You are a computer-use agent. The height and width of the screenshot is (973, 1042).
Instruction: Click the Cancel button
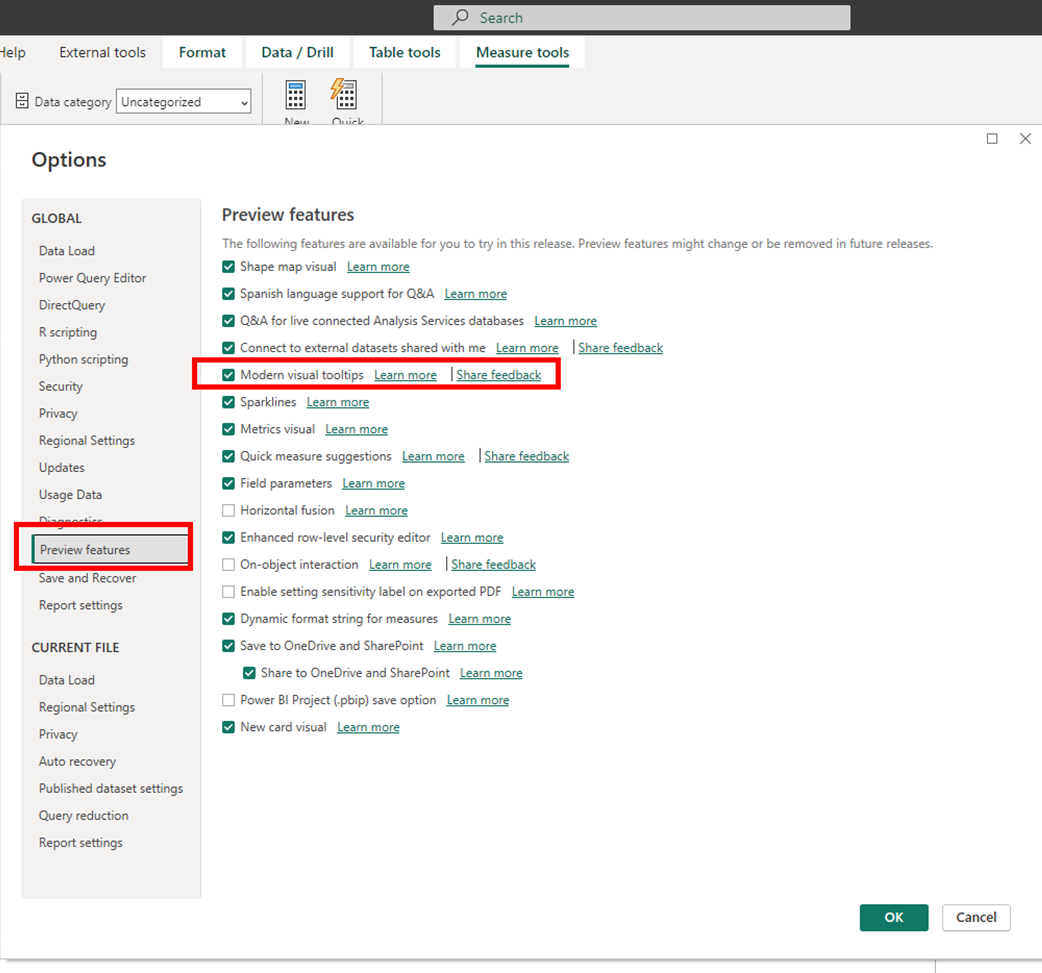point(976,917)
